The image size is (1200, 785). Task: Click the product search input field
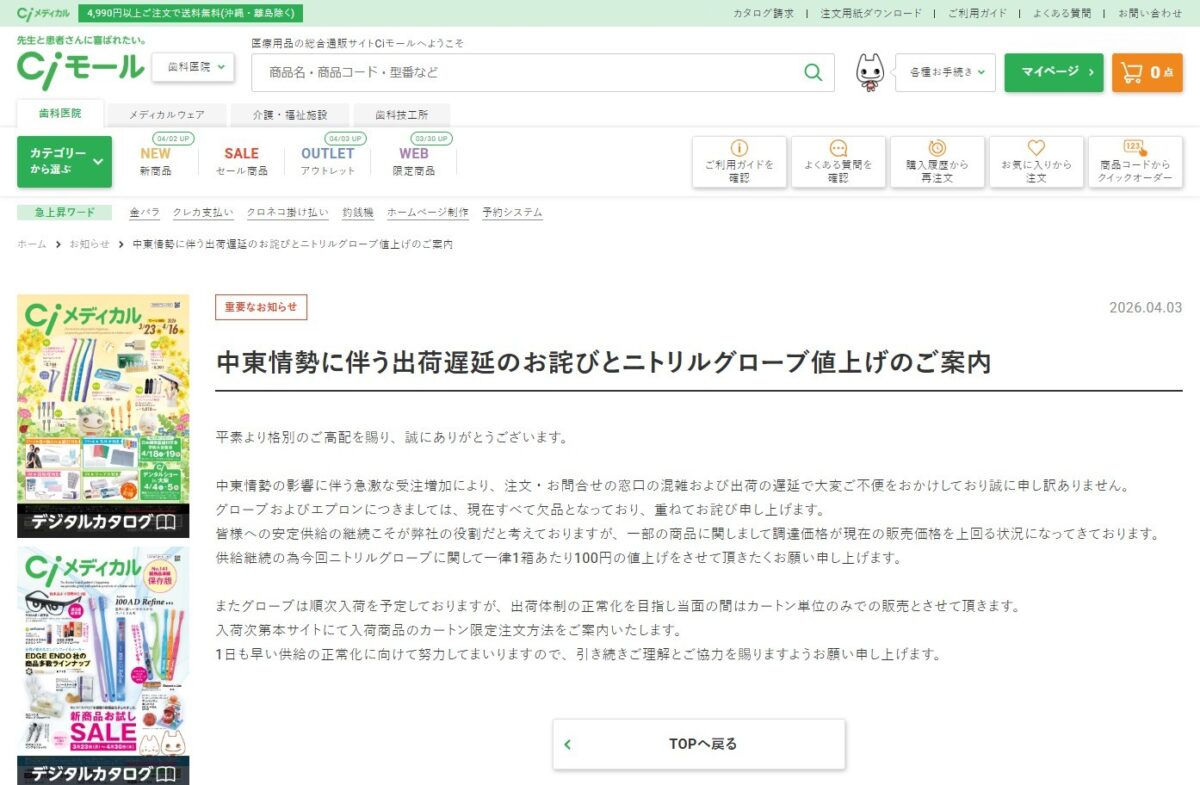pos(528,73)
